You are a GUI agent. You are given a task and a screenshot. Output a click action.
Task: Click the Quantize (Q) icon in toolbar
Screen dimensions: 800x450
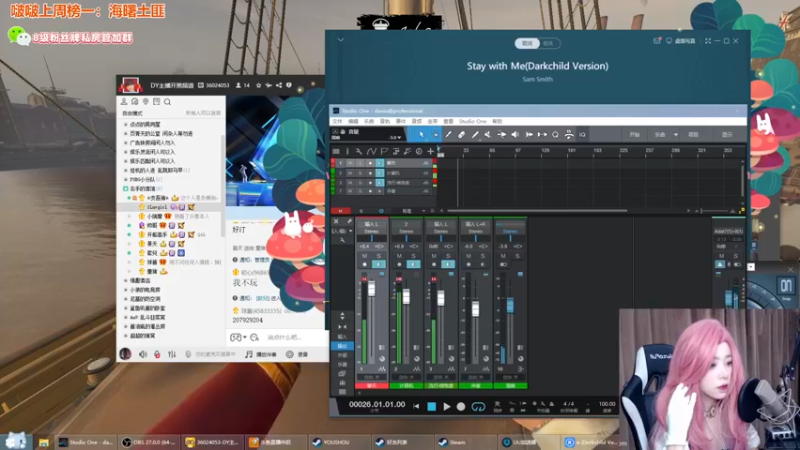tap(555, 135)
